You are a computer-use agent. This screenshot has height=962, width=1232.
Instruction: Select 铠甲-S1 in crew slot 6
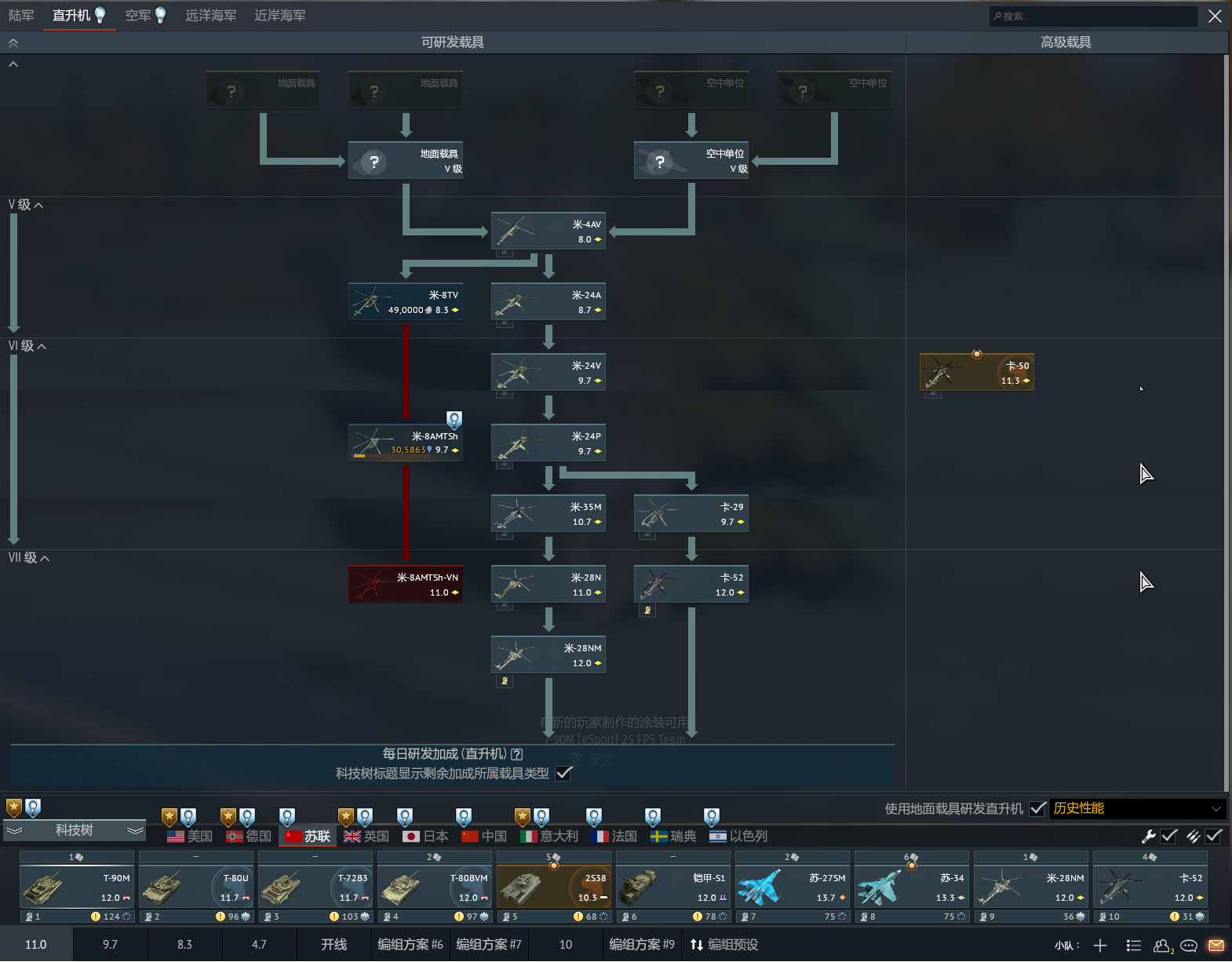[673, 887]
